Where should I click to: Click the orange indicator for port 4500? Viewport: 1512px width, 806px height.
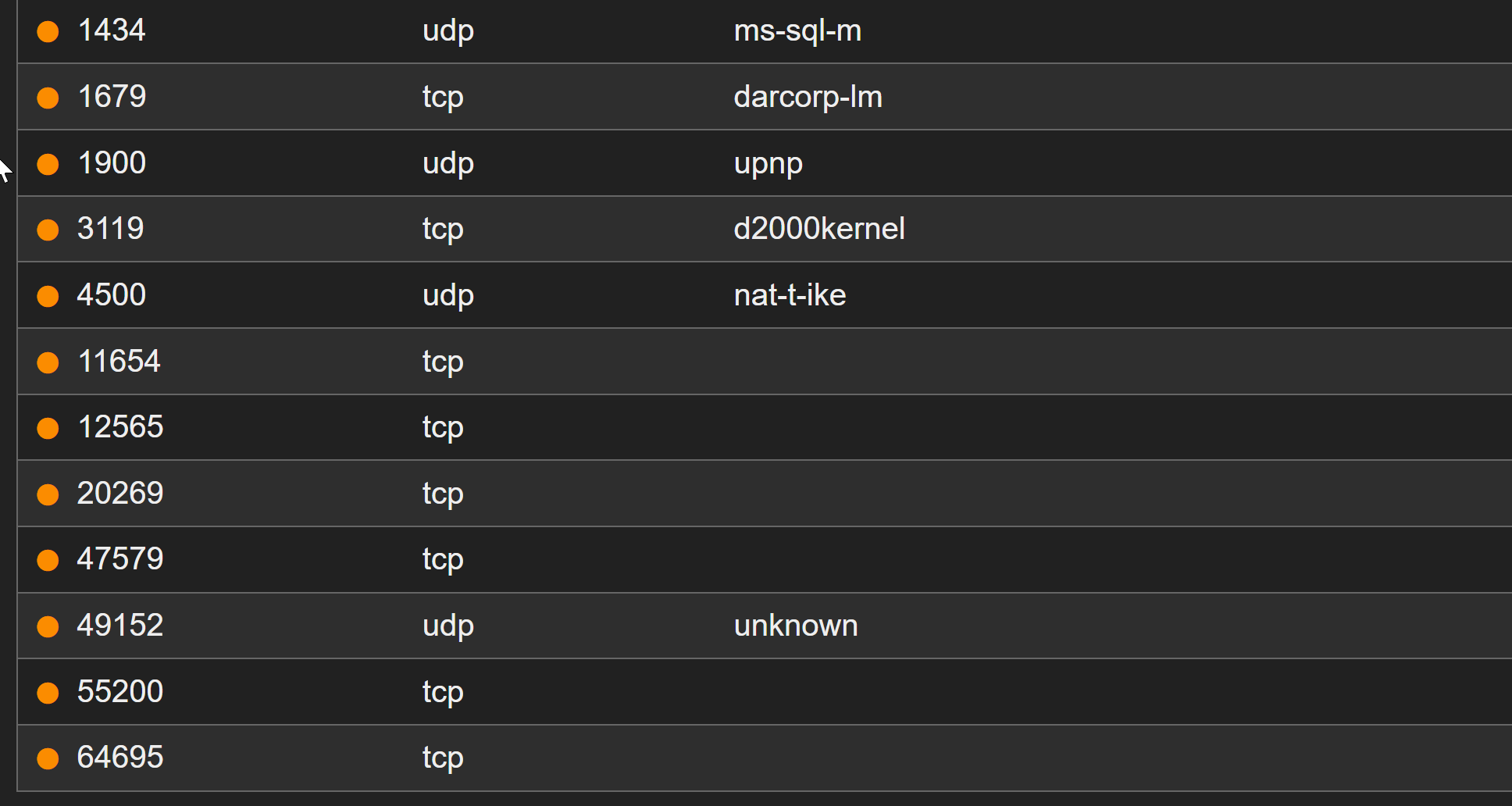click(48, 296)
